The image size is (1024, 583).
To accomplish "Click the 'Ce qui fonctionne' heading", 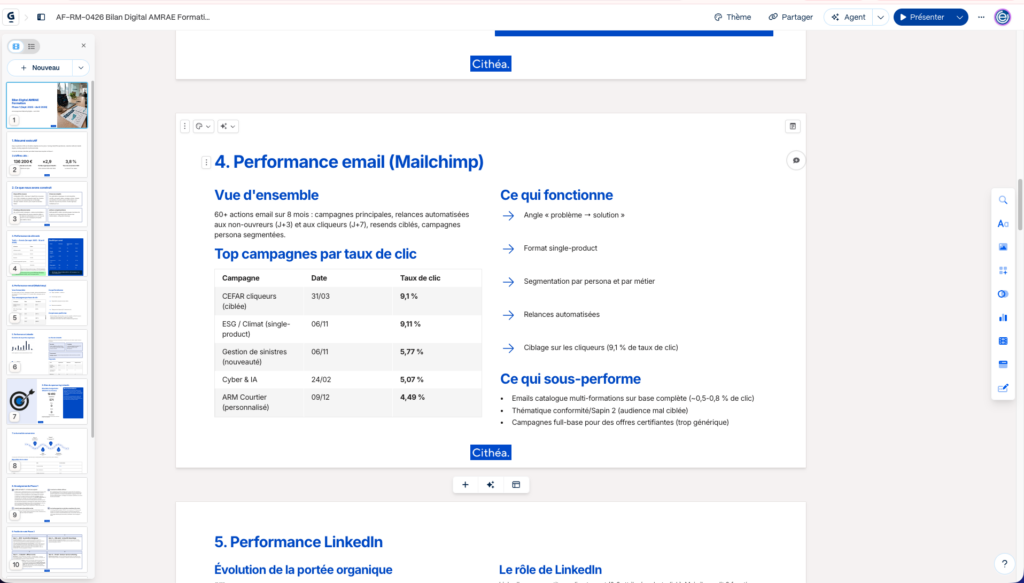I will [x=556, y=195].
